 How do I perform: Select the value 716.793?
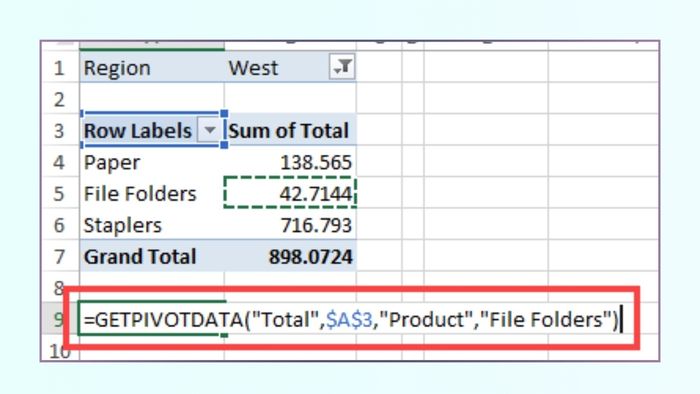pyautogui.click(x=290, y=224)
